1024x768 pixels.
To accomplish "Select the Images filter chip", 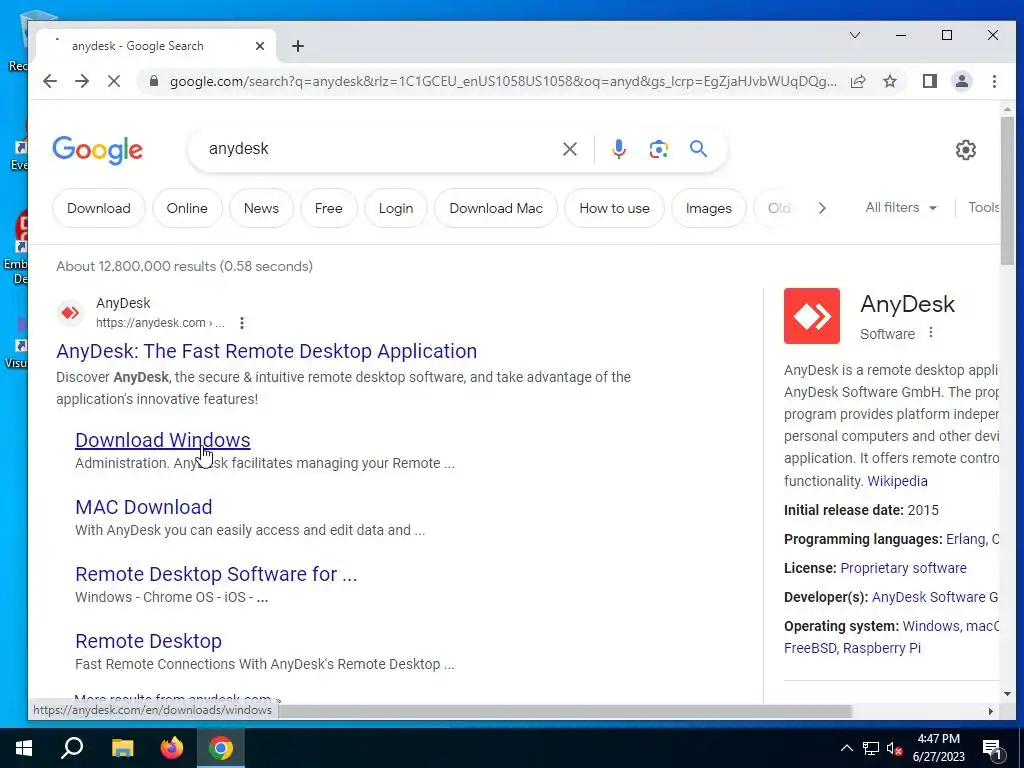I will pyautogui.click(x=709, y=208).
